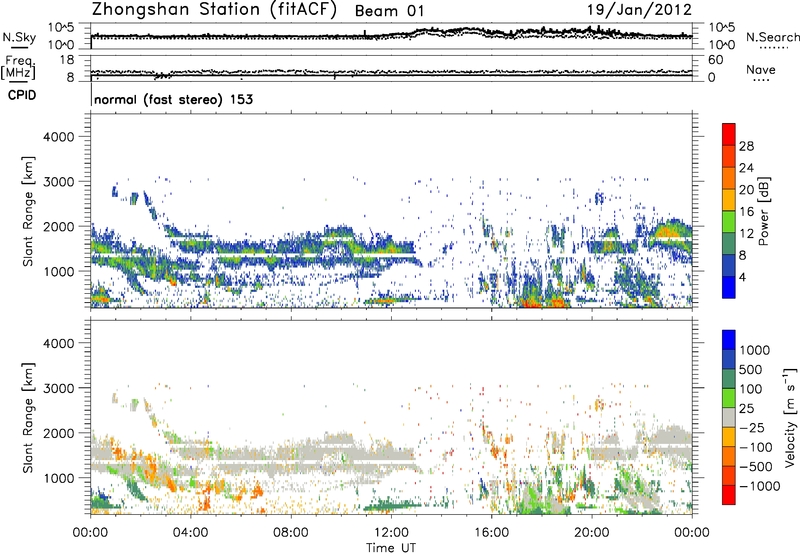800x554 pixels.
Task: Click the "Velocity [m s-1]" color bar title
Action: tap(790, 417)
